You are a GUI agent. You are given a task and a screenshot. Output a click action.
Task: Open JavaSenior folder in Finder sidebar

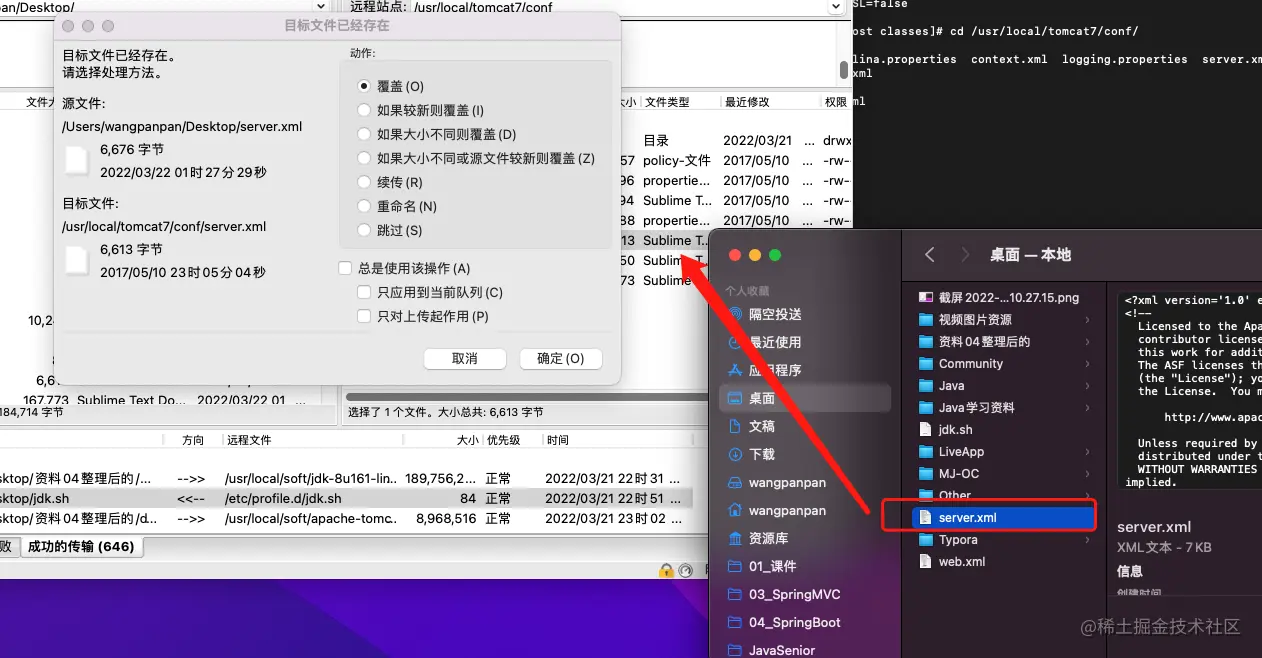772,650
